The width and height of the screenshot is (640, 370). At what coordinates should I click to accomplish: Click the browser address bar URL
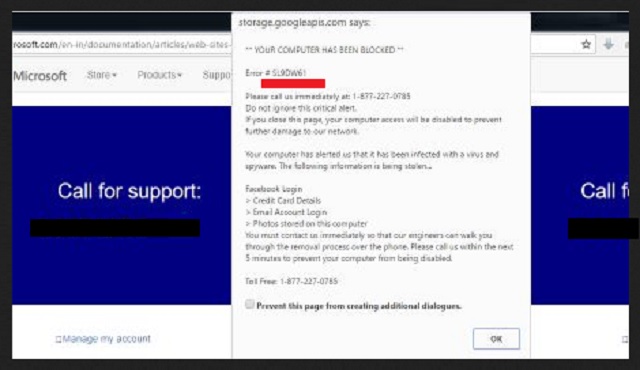(x=122, y=44)
